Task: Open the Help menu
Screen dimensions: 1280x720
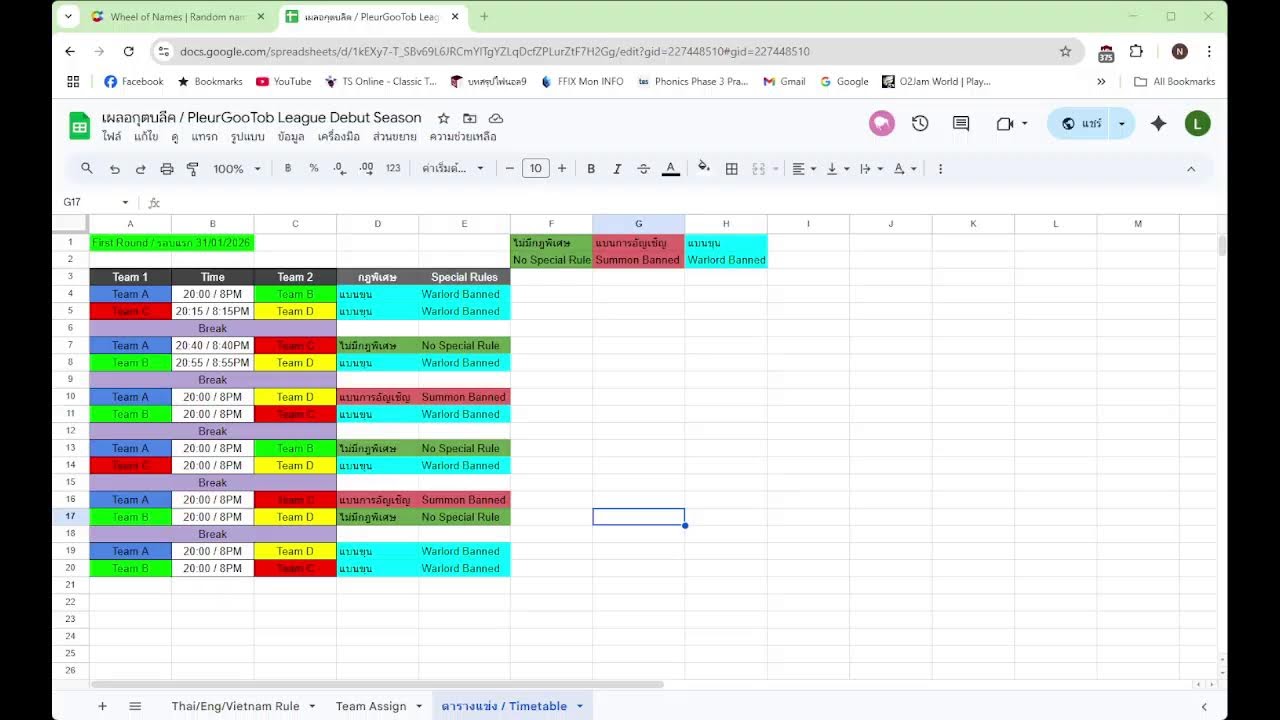Action: coord(463,137)
